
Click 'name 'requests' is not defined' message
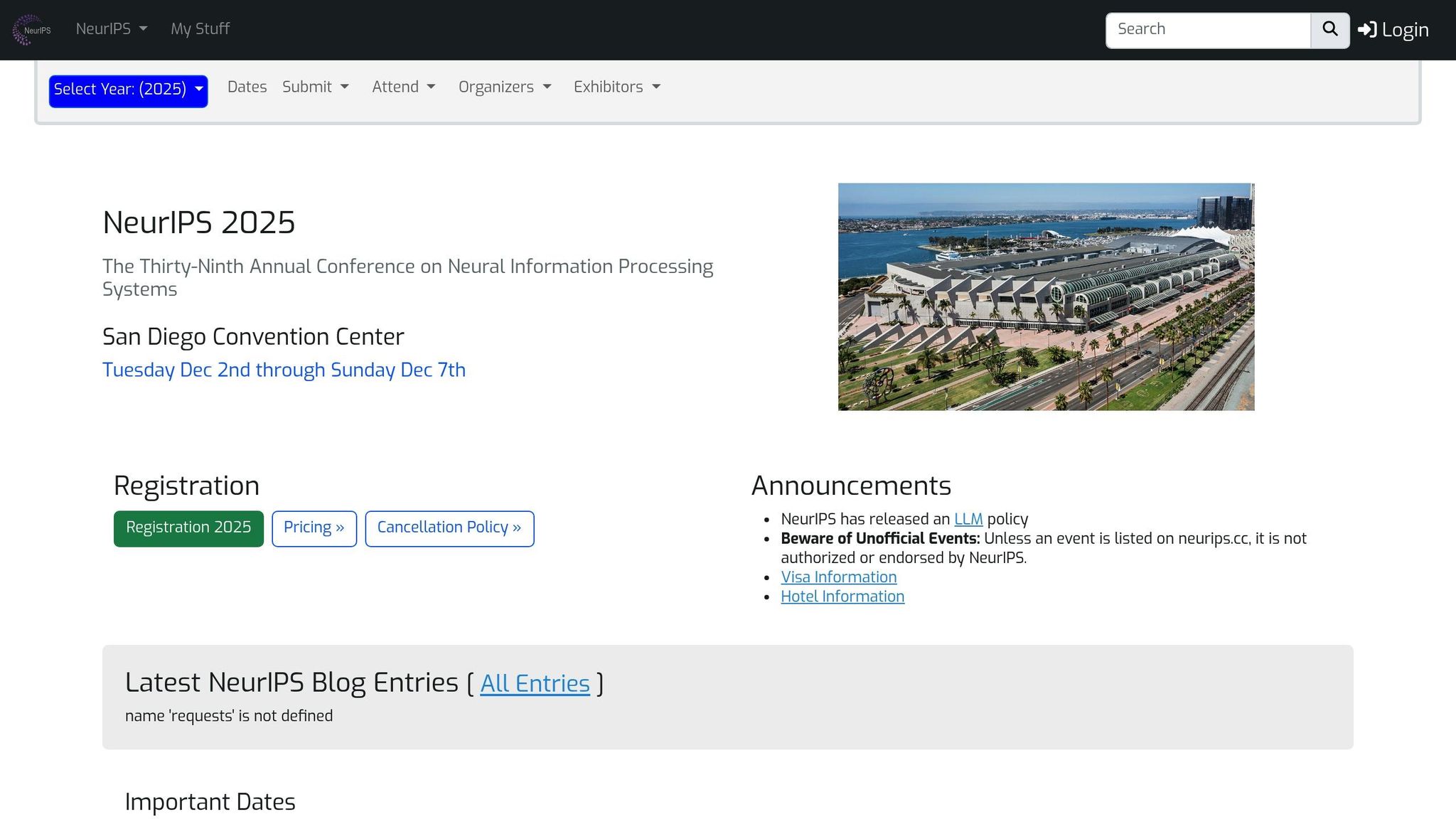pyautogui.click(x=229, y=716)
